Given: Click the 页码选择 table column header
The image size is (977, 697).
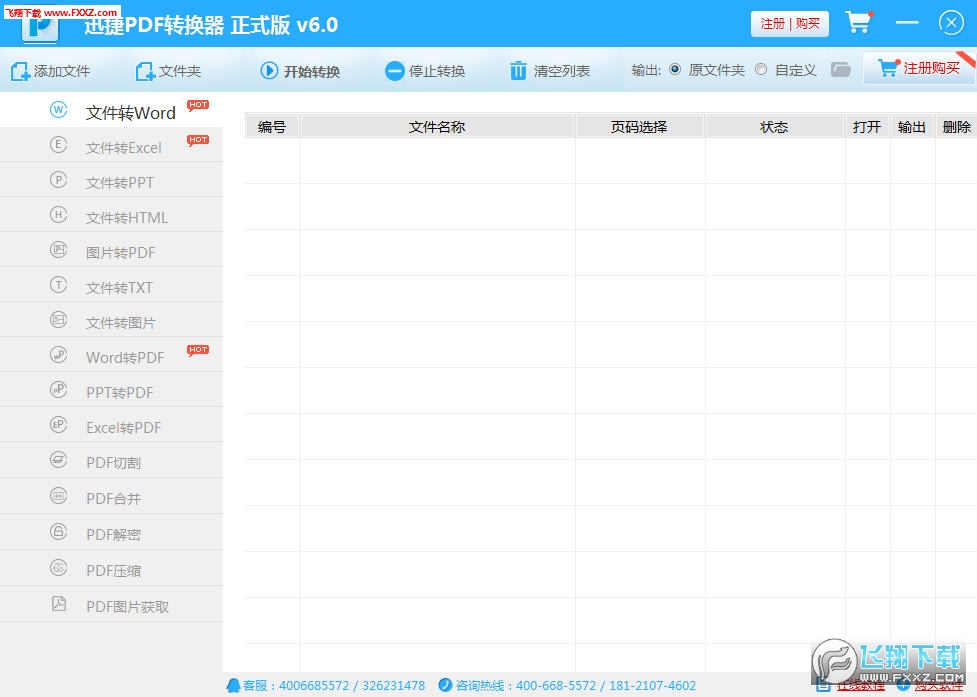Looking at the screenshot, I should 640,126.
